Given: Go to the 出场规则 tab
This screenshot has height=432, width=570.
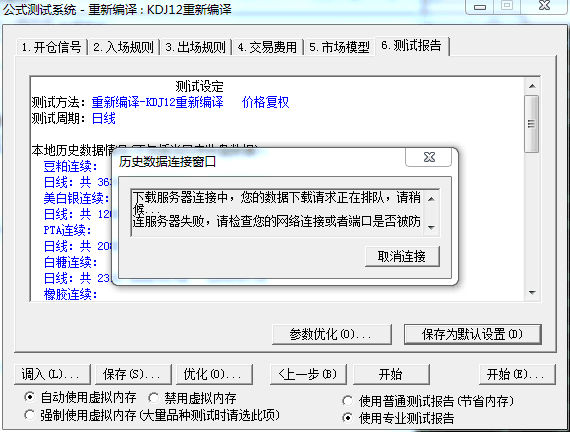Looking at the screenshot, I should 196,47.
